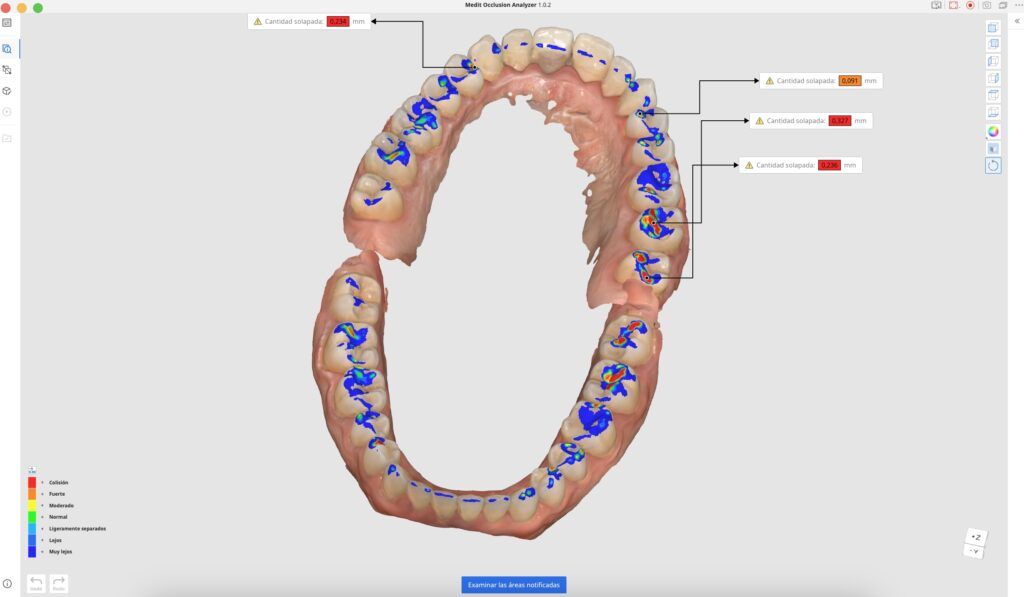Switch to top view cube
Screen dimensions: 1024x597
point(993,95)
